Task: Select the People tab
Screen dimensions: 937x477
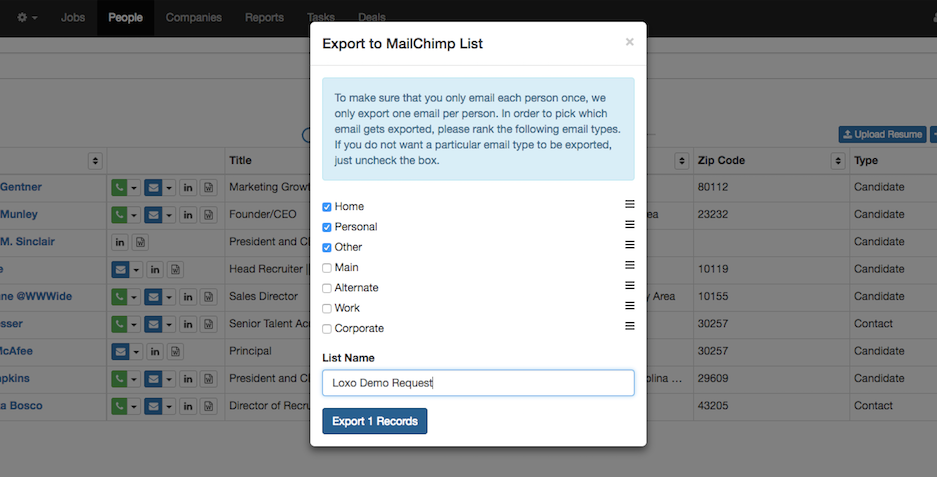Action: [x=125, y=17]
